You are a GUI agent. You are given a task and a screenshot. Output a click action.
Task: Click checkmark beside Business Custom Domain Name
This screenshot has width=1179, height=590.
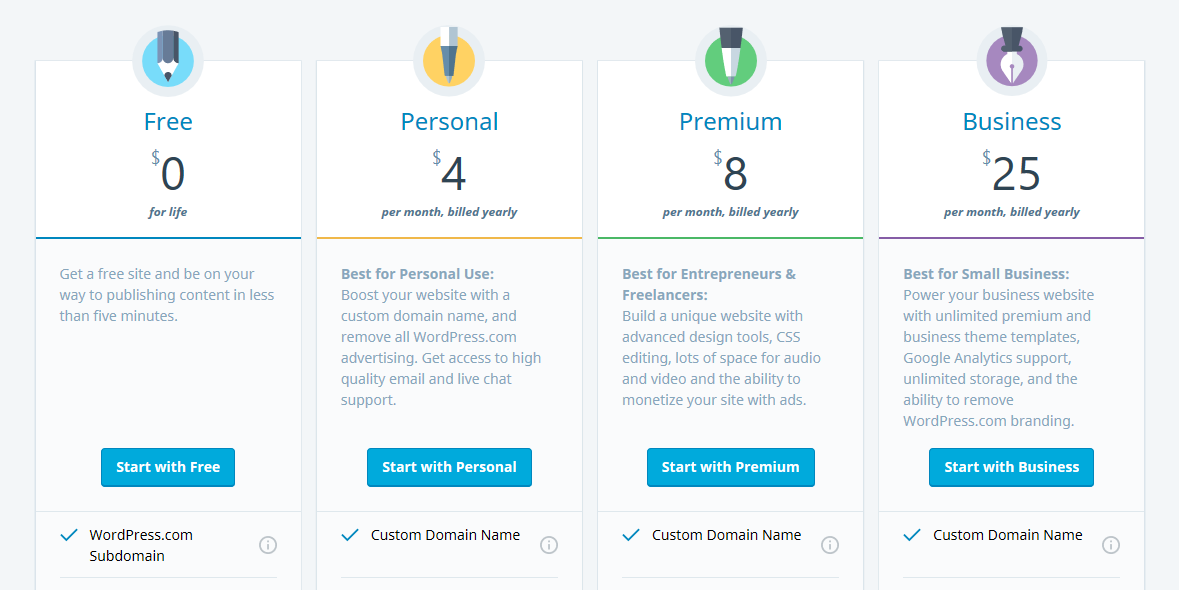(x=913, y=535)
